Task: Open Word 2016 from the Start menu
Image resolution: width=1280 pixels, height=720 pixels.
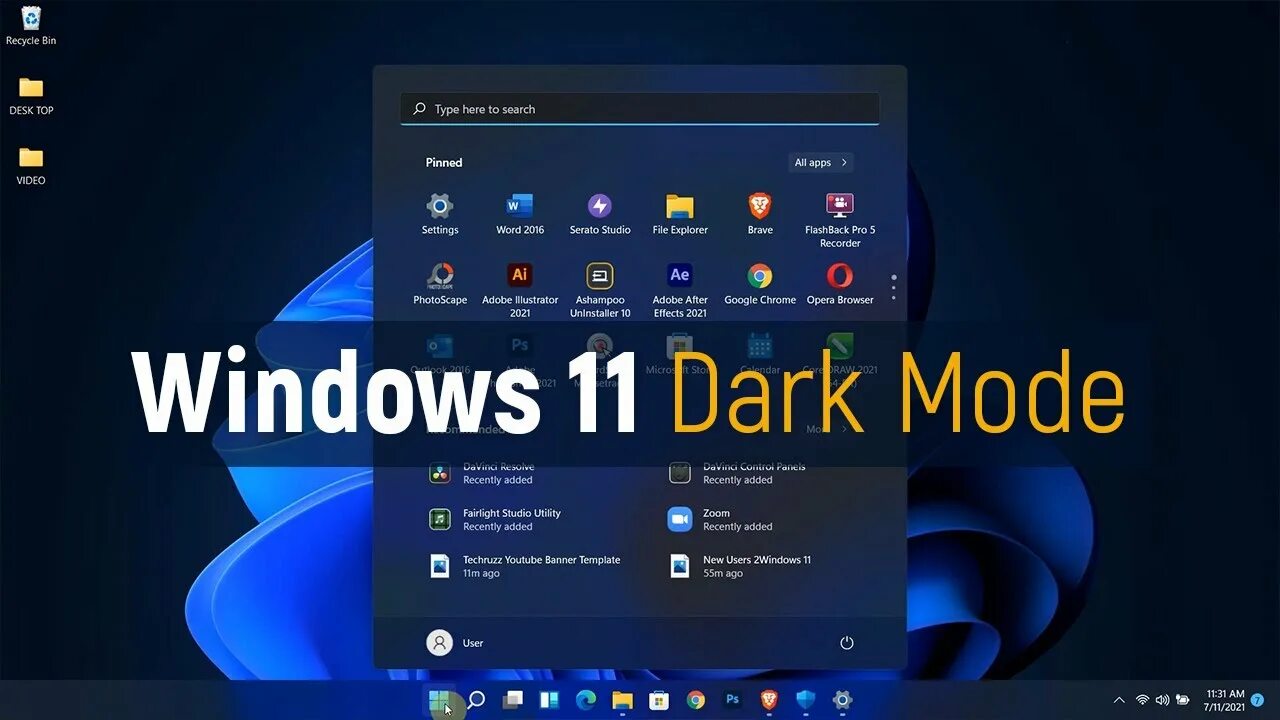Action: (x=519, y=210)
